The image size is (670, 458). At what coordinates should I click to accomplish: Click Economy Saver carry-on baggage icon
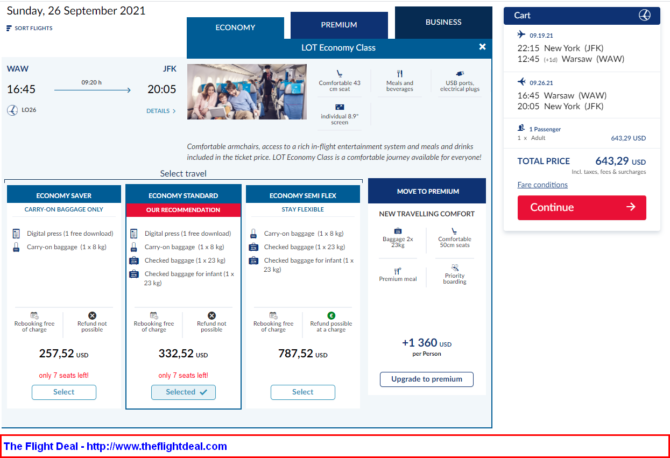tap(16, 247)
